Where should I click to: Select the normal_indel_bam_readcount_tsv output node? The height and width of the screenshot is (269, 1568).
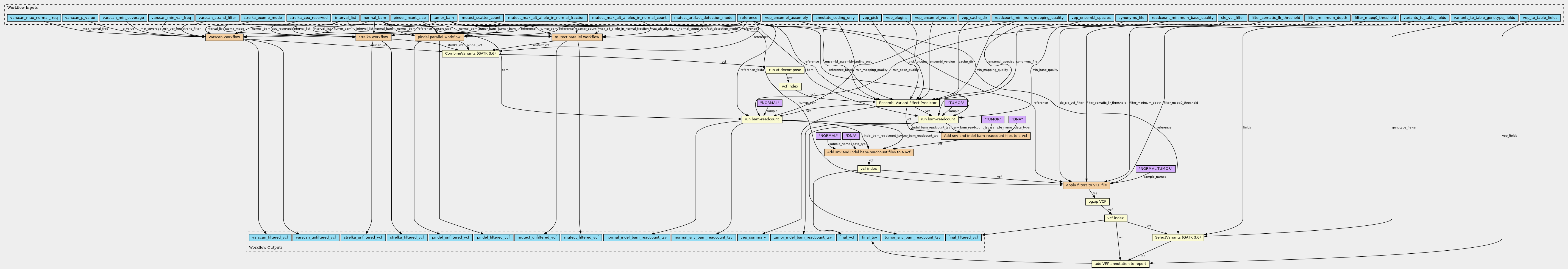[637, 238]
